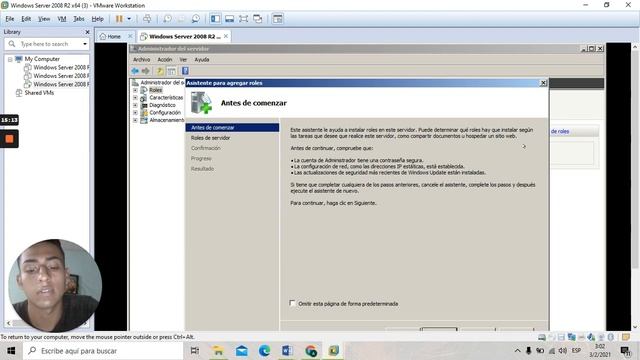Click the up-level folder icon in Server Manager toolbar
The width and height of the screenshot is (640, 360).
pyautogui.click(x=160, y=71)
